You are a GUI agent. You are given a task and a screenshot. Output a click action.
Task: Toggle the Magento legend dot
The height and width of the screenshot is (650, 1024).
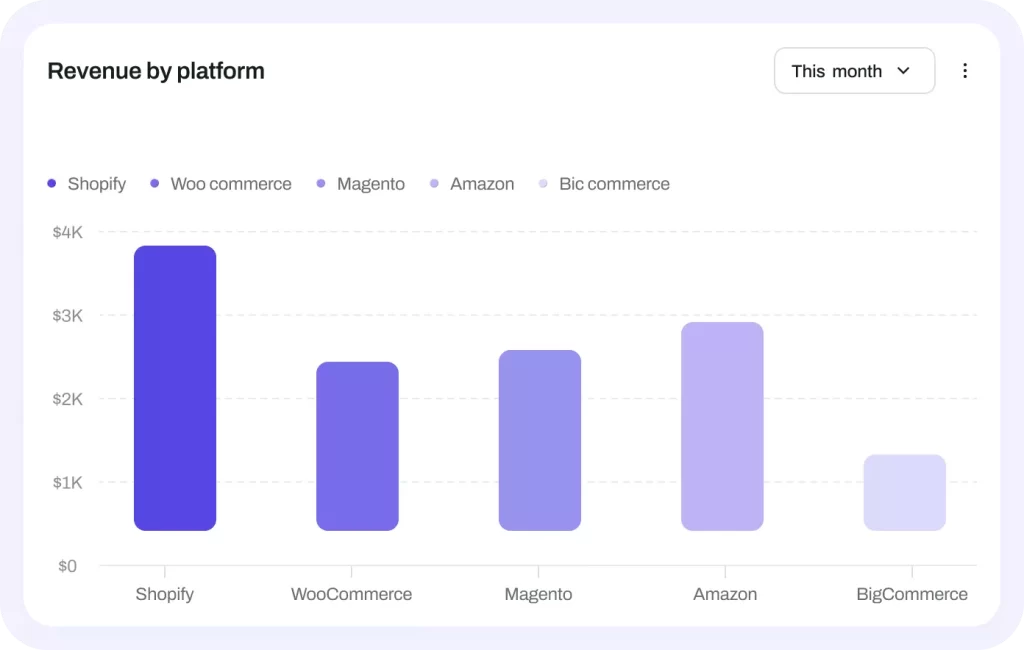[x=321, y=184]
